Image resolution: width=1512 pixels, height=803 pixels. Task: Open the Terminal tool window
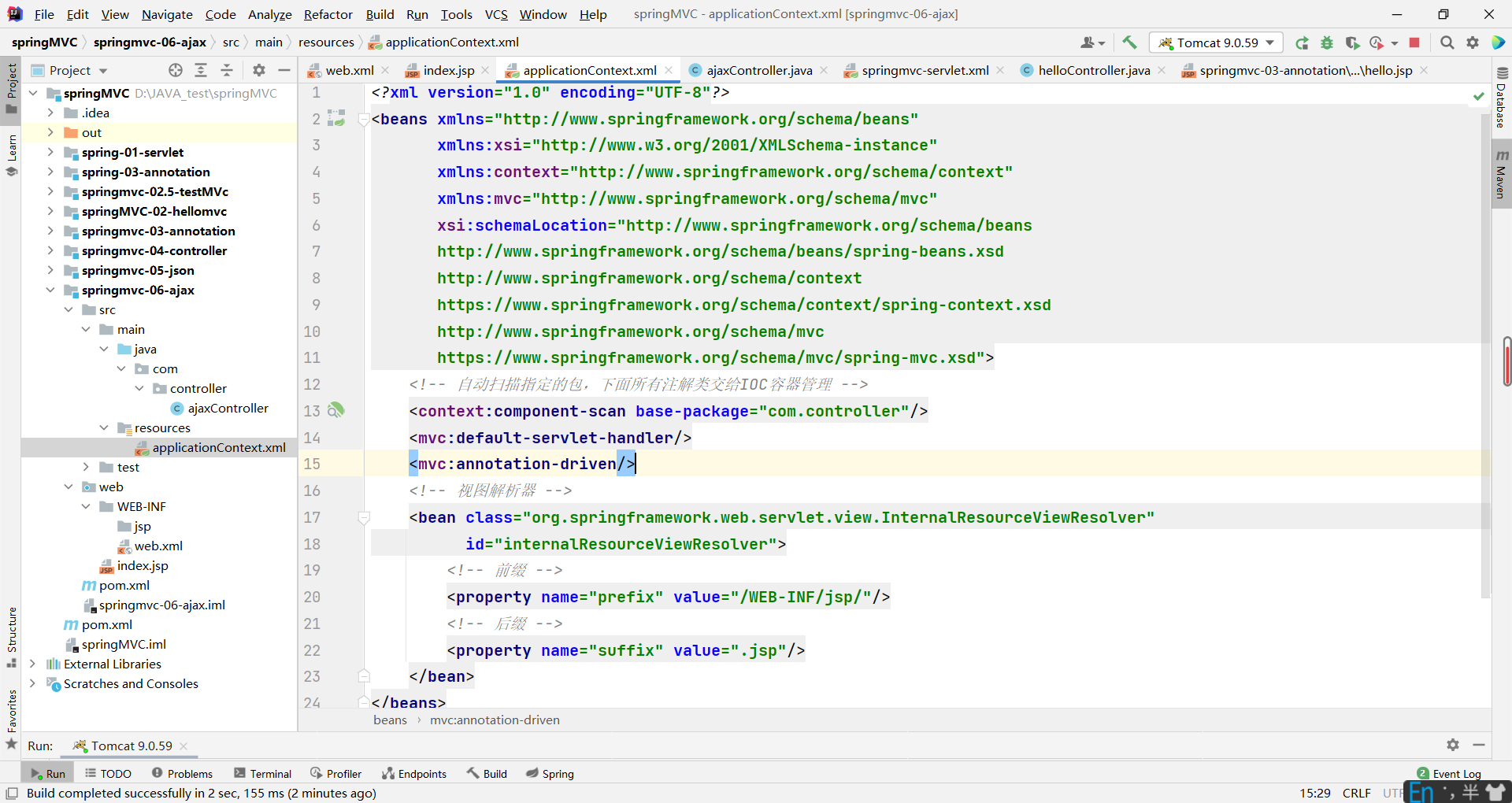(263, 774)
